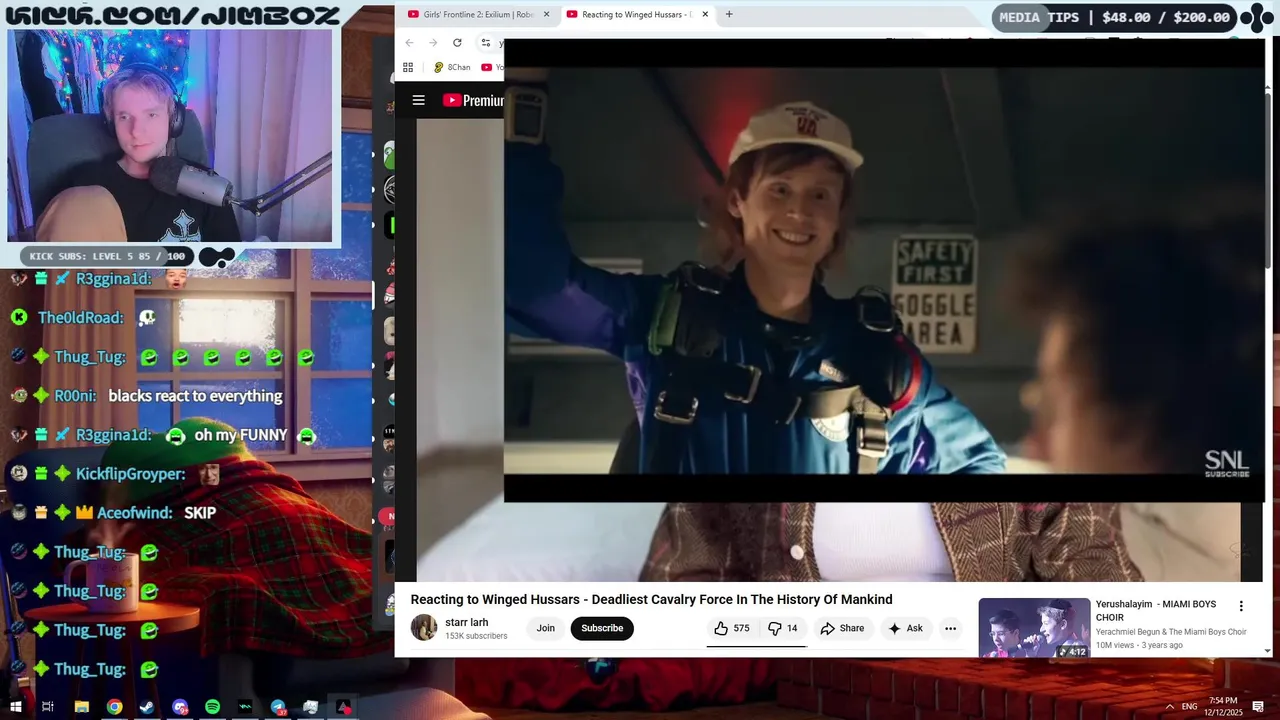
Task: Open Spotify from the taskbar
Action: point(212,707)
